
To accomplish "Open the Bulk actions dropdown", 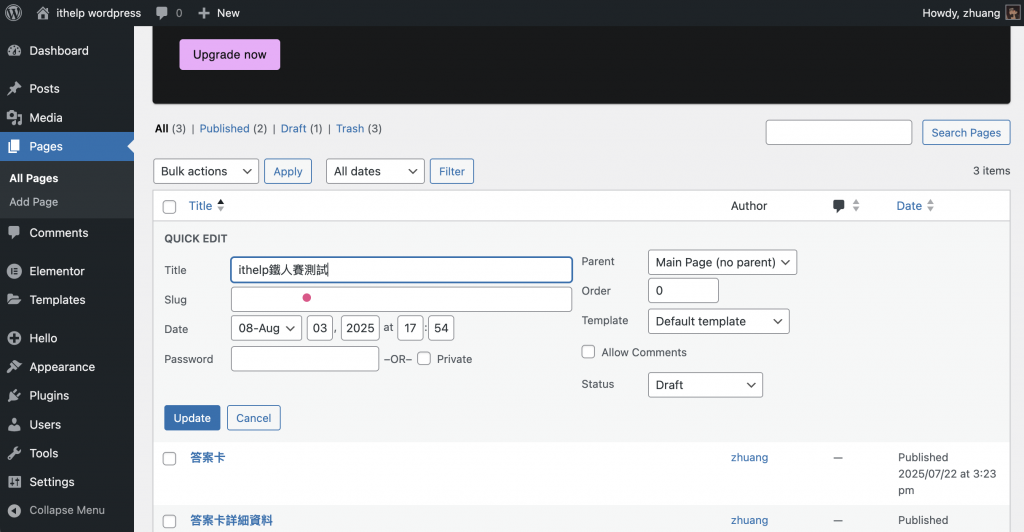I will click(206, 171).
